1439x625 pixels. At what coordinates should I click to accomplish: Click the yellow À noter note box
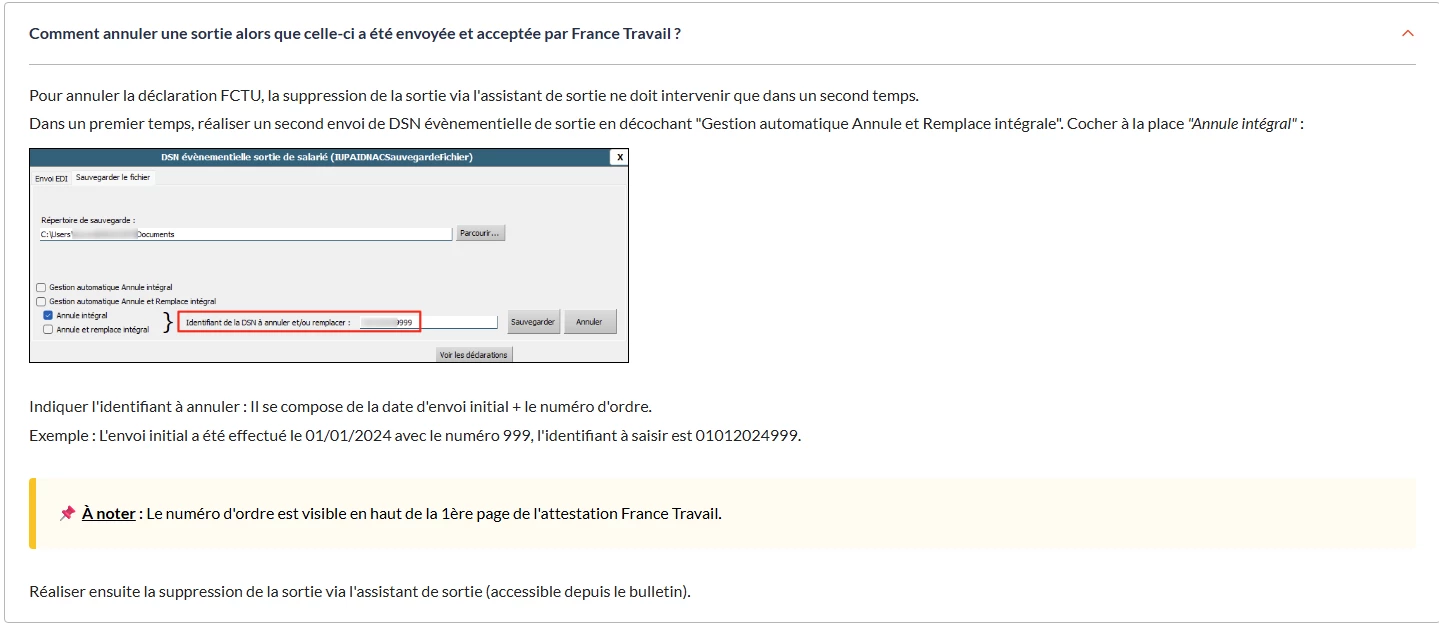[x=900, y=513]
